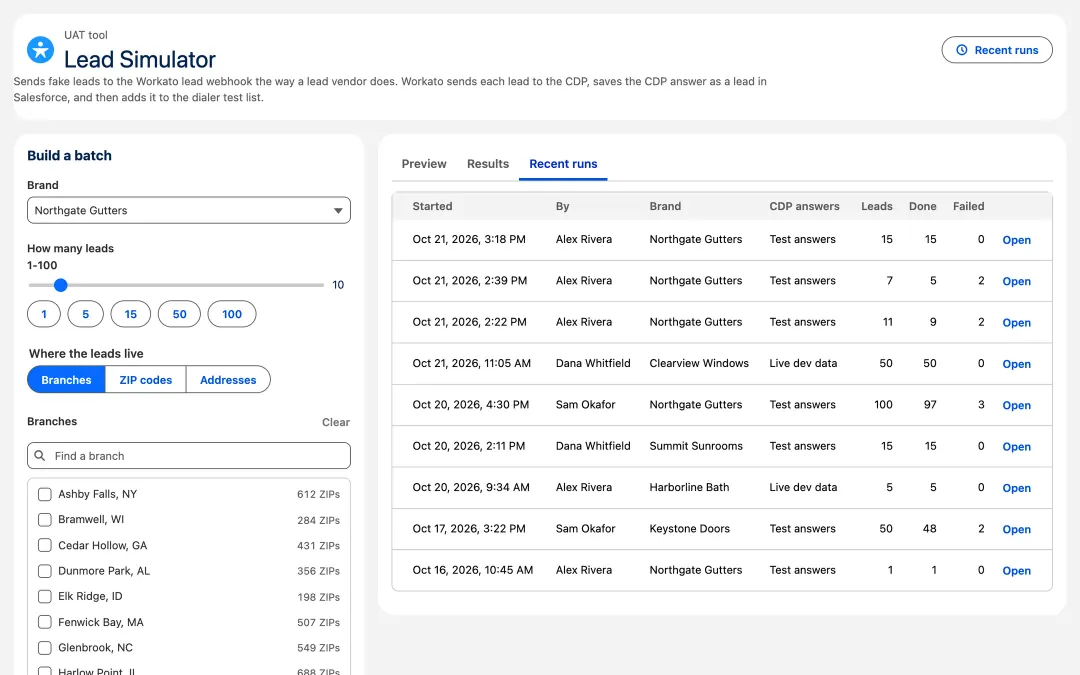Open the Oct 21, 3:18 PM run
The height and width of the screenshot is (675, 1080).
click(x=1016, y=240)
